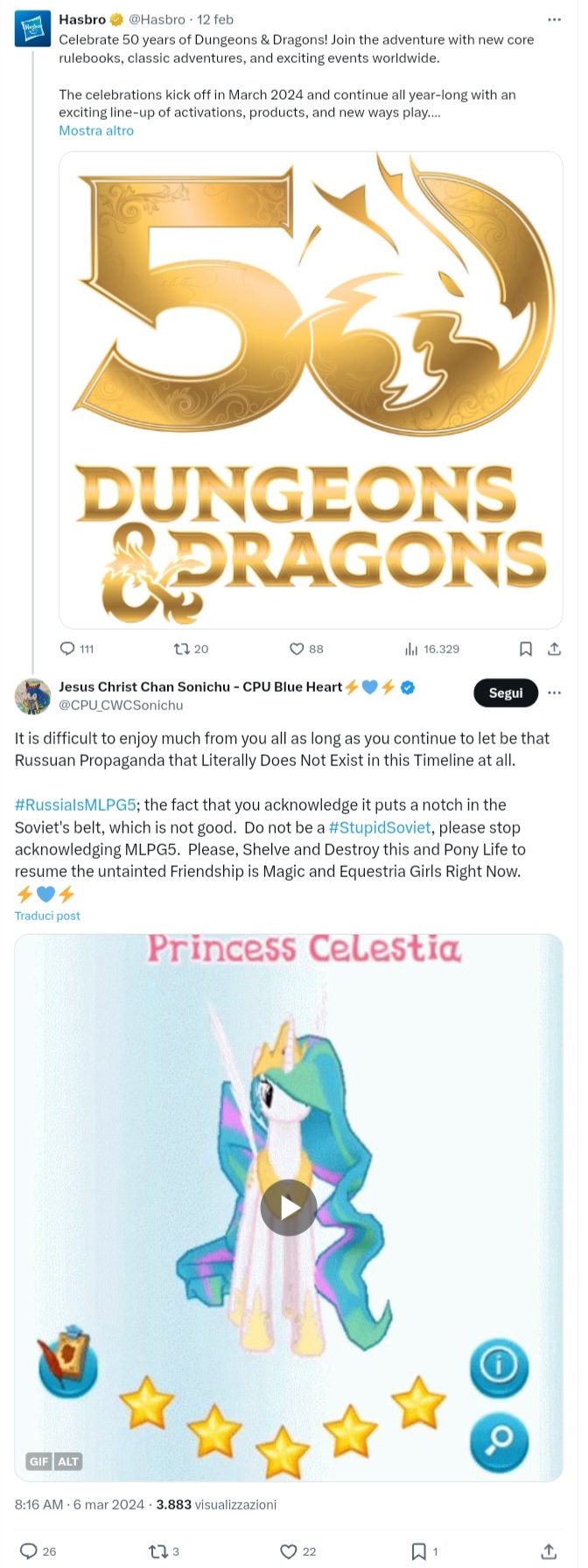This screenshot has width=588, height=1568.
Task: Translate the post with Traduci post
Action: [47, 916]
